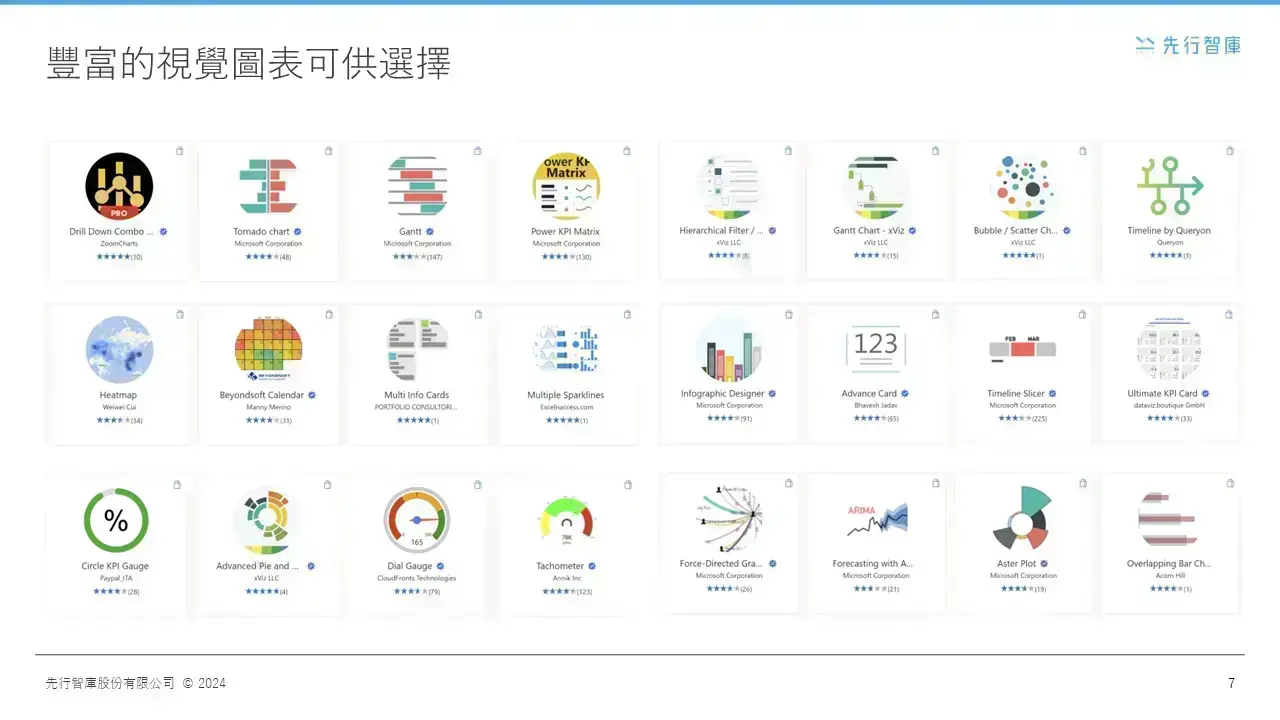Click the star rating under Timeline Slicer

point(1013,418)
